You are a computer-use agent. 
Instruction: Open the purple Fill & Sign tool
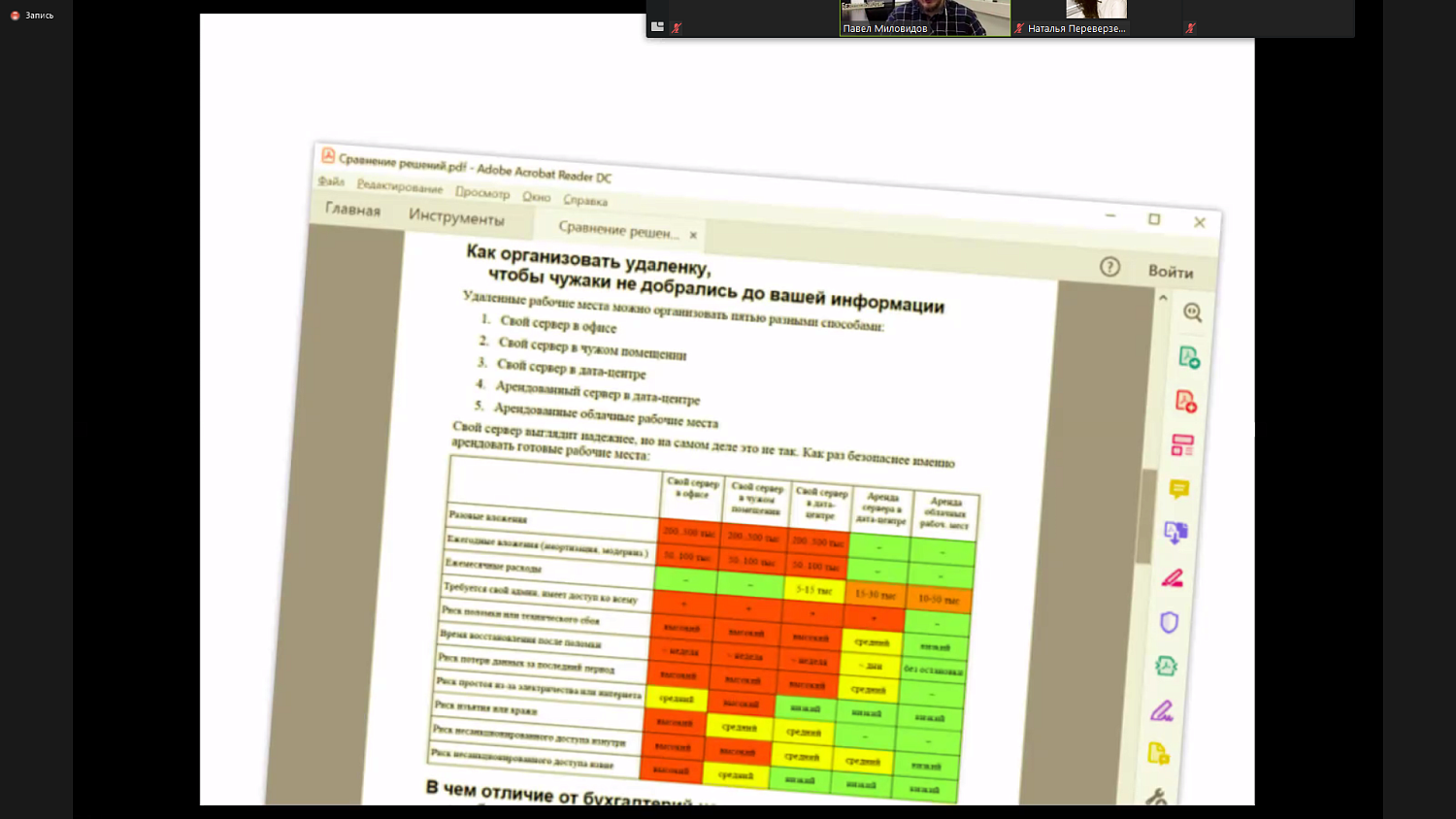pos(1162,710)
